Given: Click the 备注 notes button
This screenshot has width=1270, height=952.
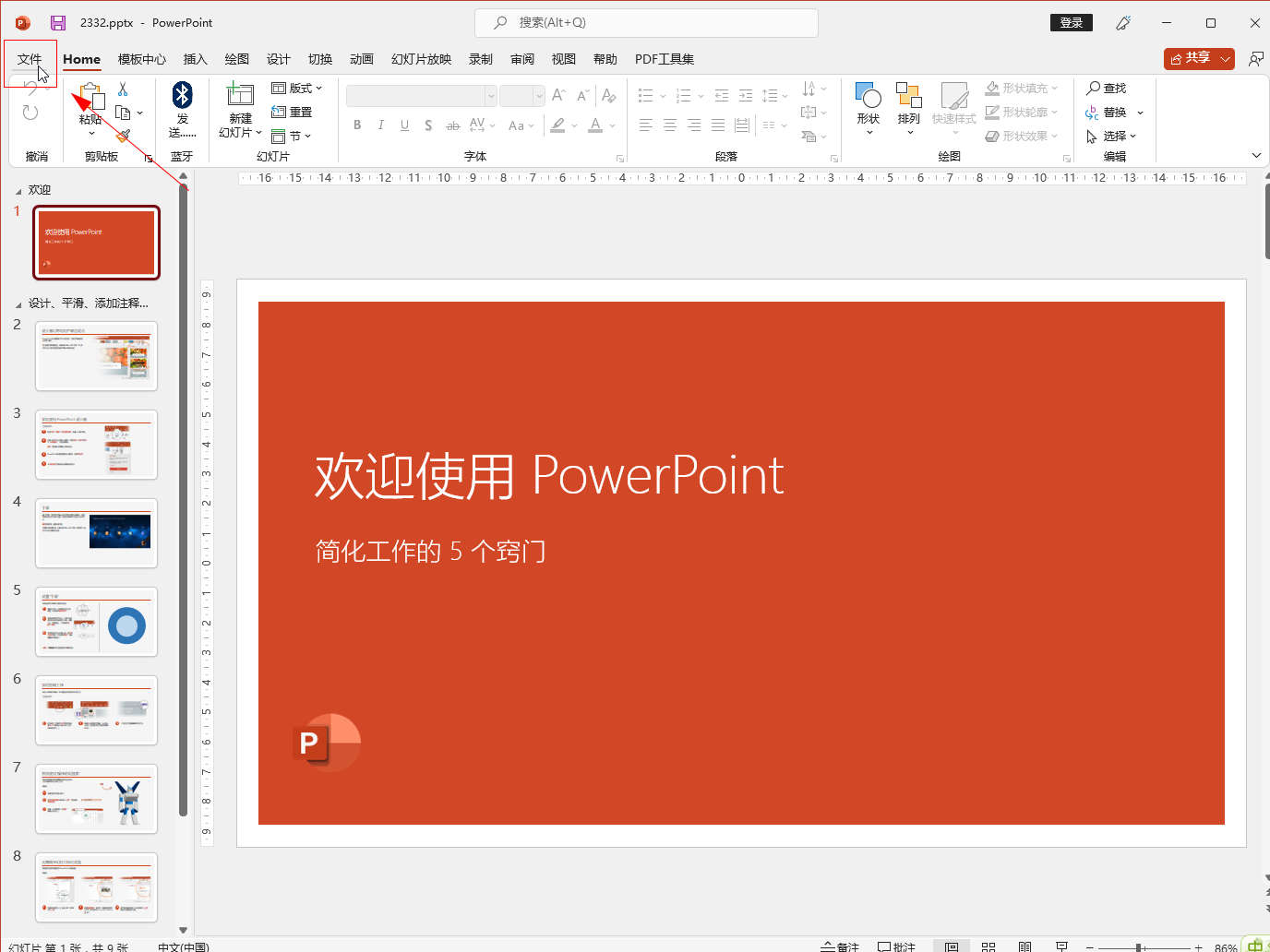Looking at the screenshot, I should click(840, 946).
